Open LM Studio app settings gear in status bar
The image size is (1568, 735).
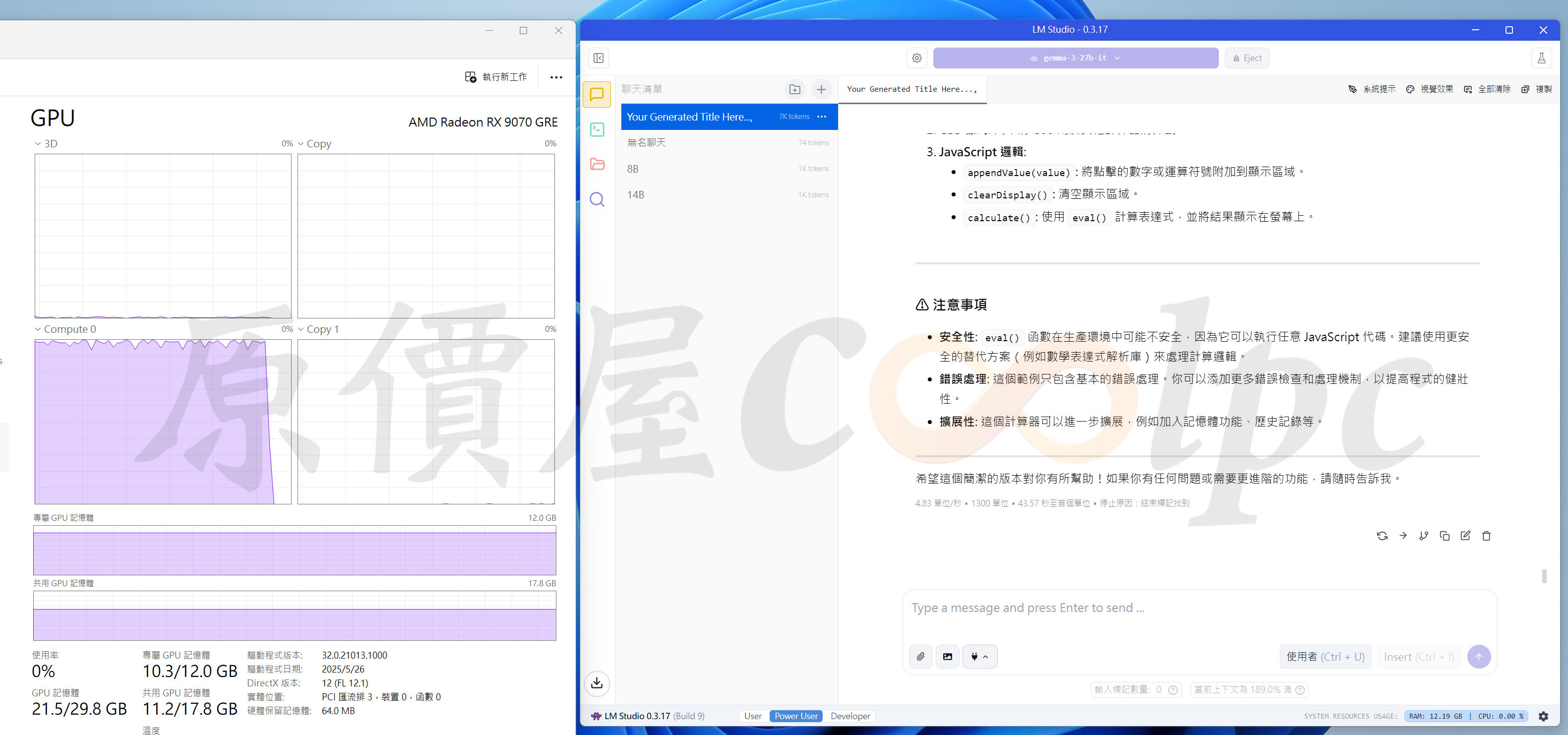[x=1543, y=716]
